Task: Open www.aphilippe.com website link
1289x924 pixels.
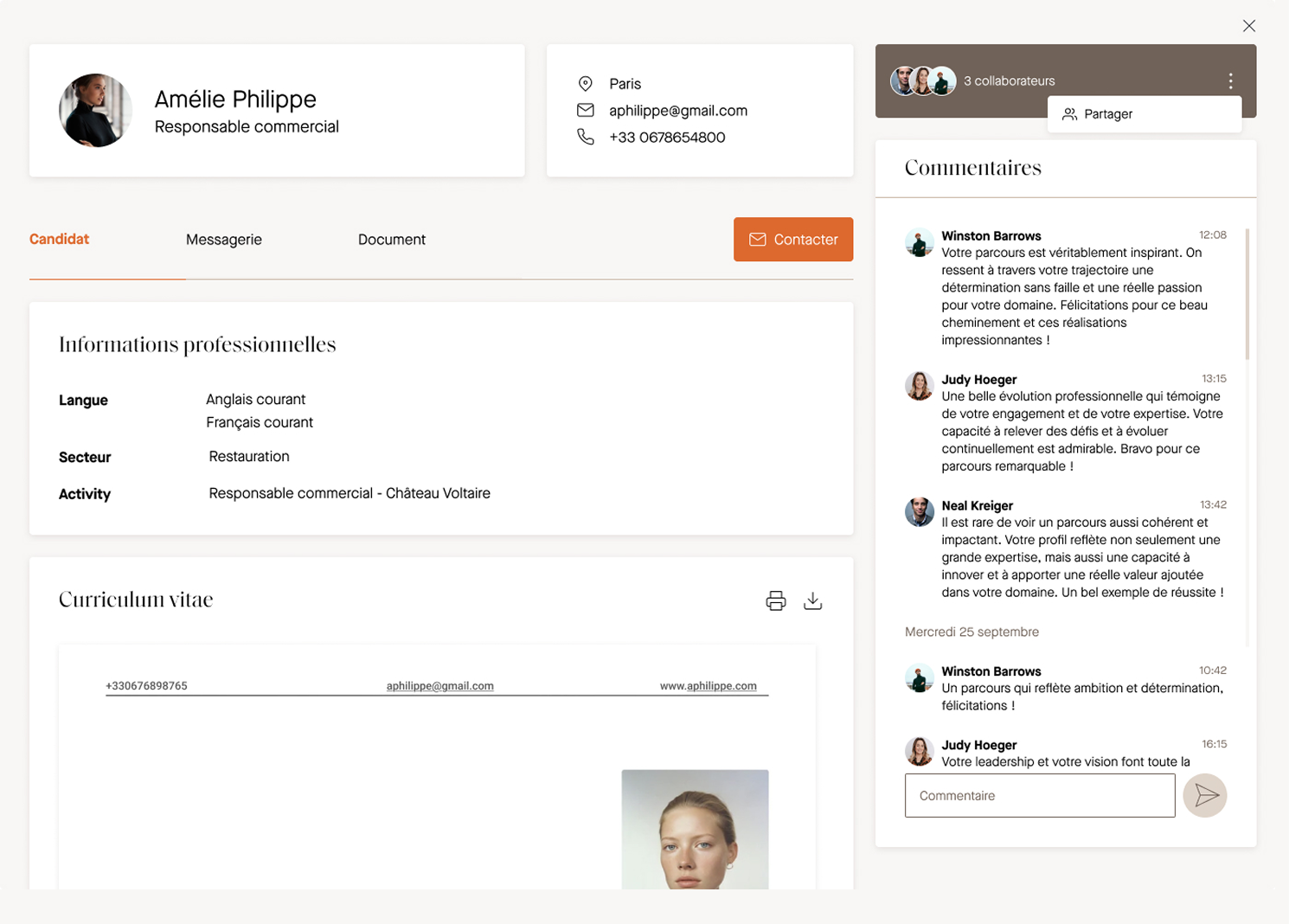Action: [708, 686]
